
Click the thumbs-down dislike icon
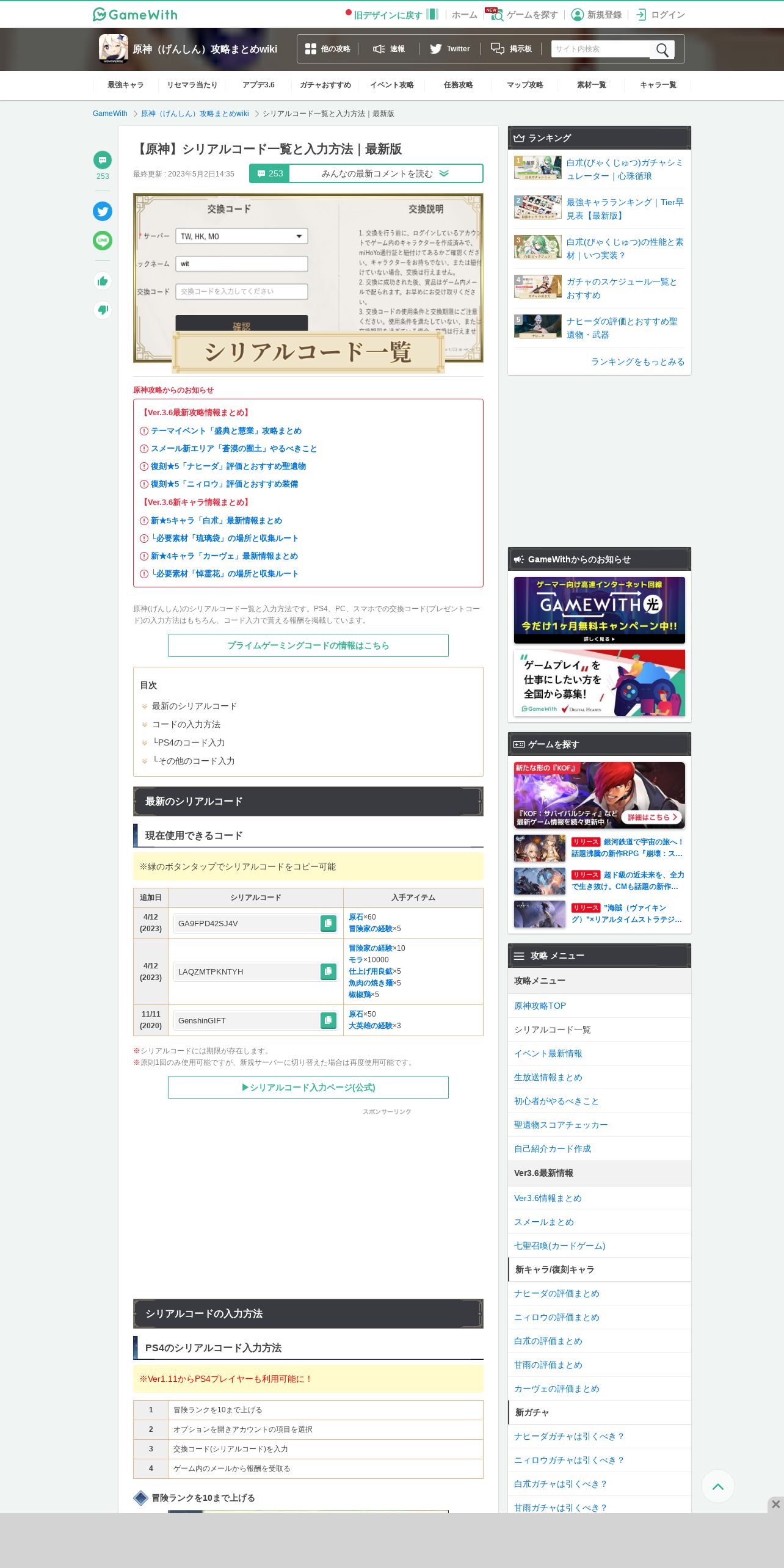point(103,310)
